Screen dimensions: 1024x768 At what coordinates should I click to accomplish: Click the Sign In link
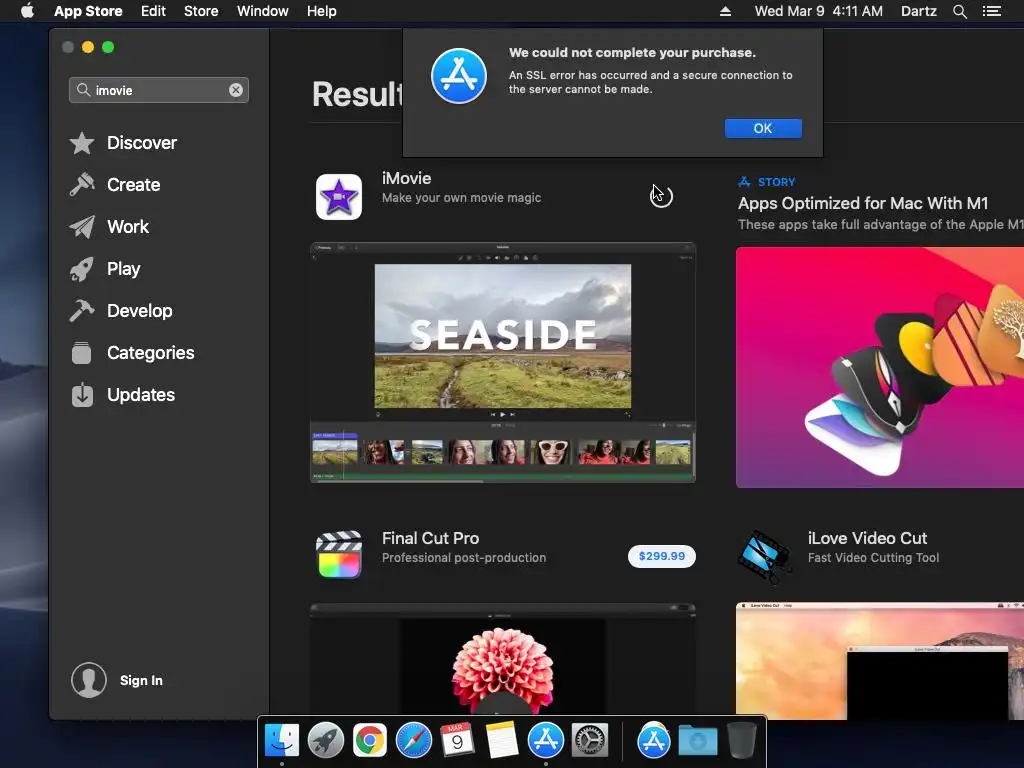coord(141,680)
